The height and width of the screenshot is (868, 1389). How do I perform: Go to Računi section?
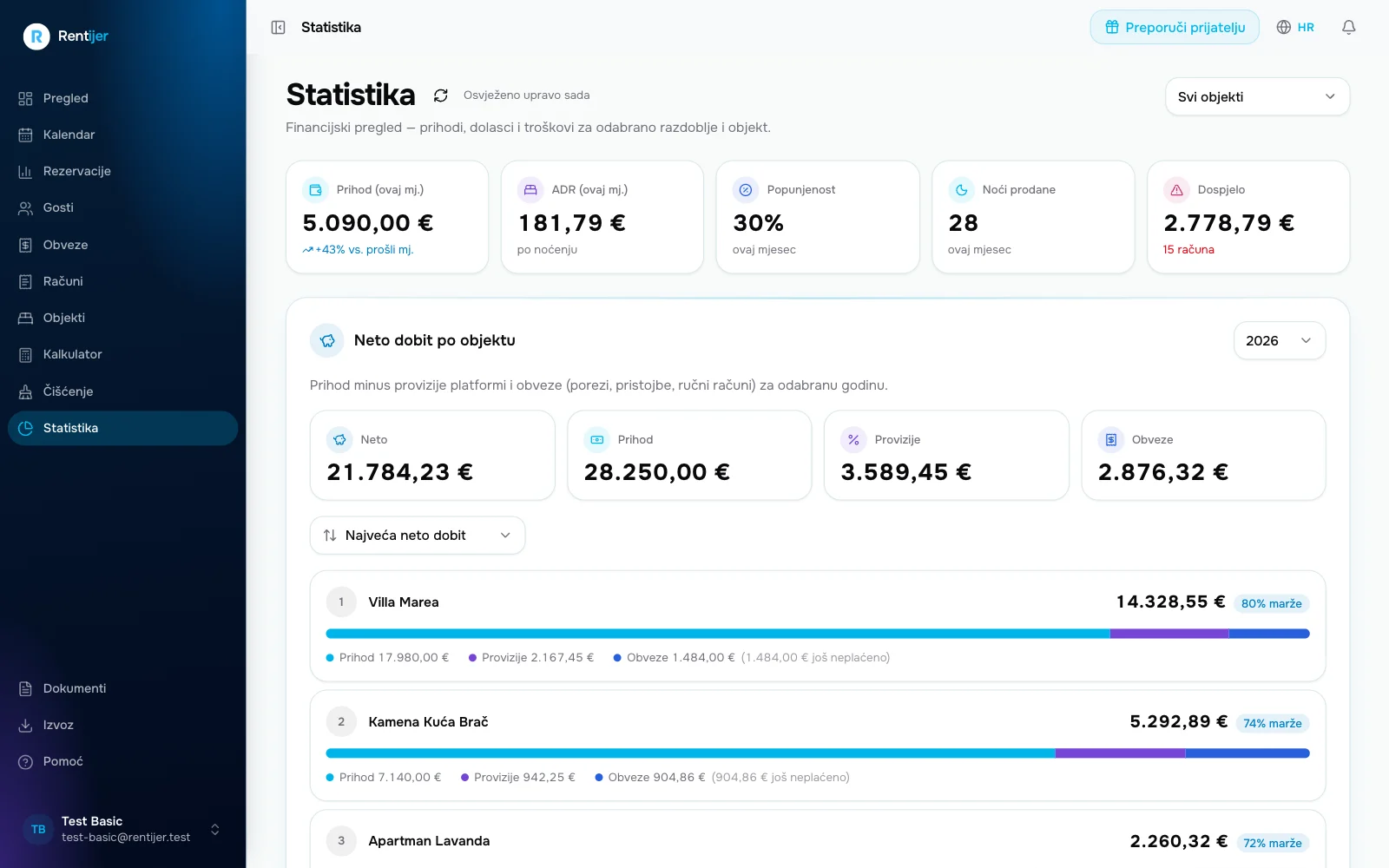122,281
